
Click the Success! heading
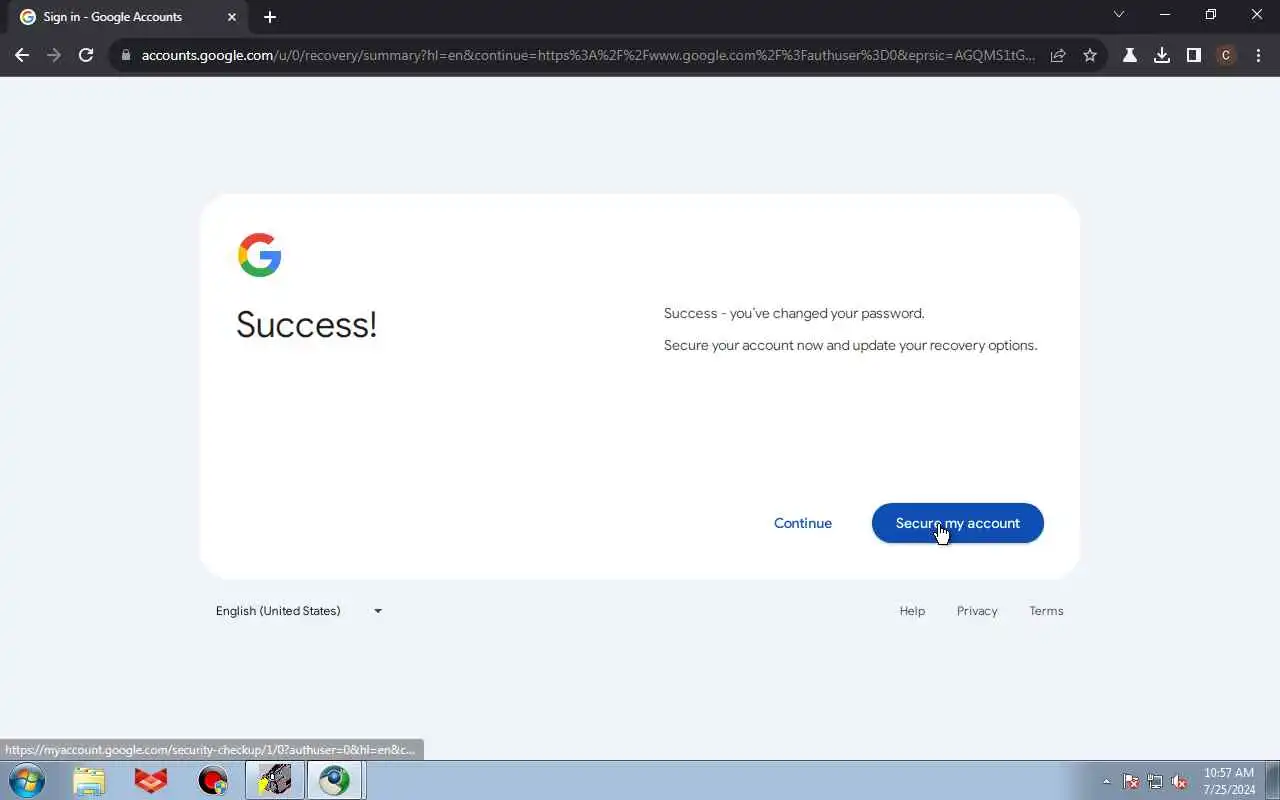[x=306, y=324]
